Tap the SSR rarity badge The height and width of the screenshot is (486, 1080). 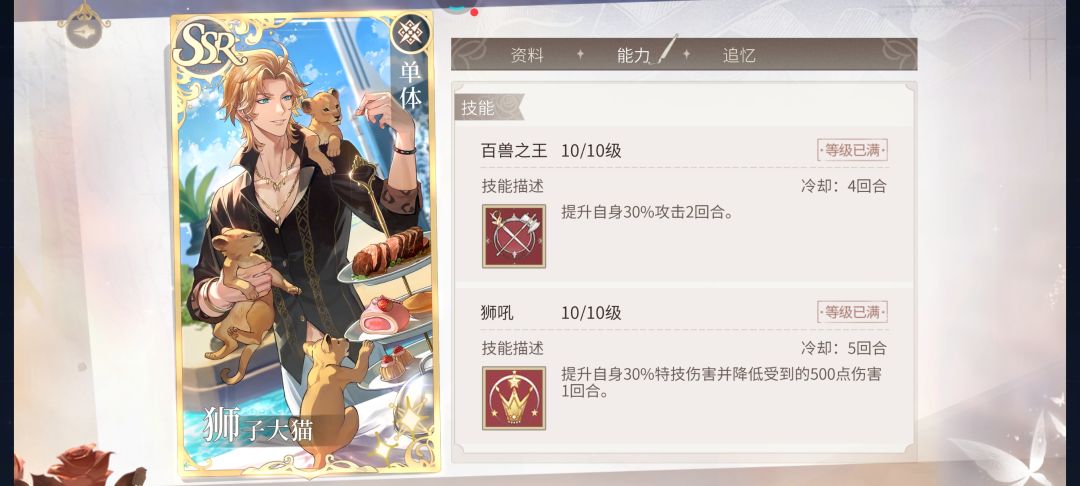pyautogui.click(x=208, y=46)
